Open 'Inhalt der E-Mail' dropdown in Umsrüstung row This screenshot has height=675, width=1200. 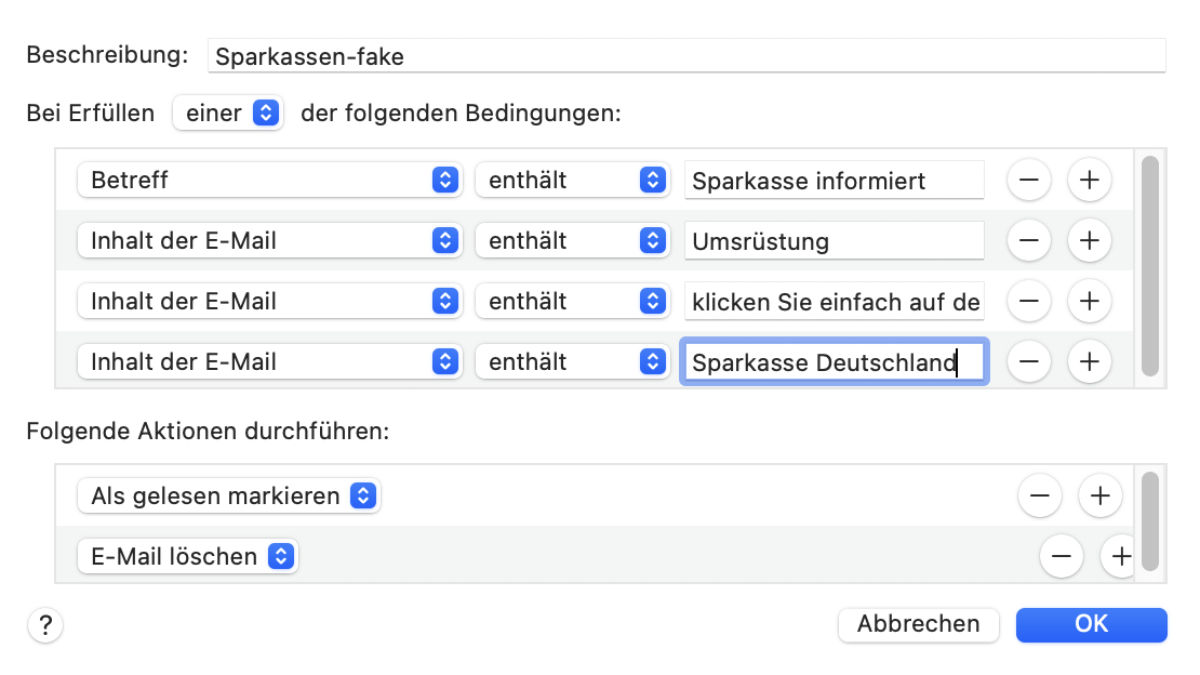click(x=269, y=241)
